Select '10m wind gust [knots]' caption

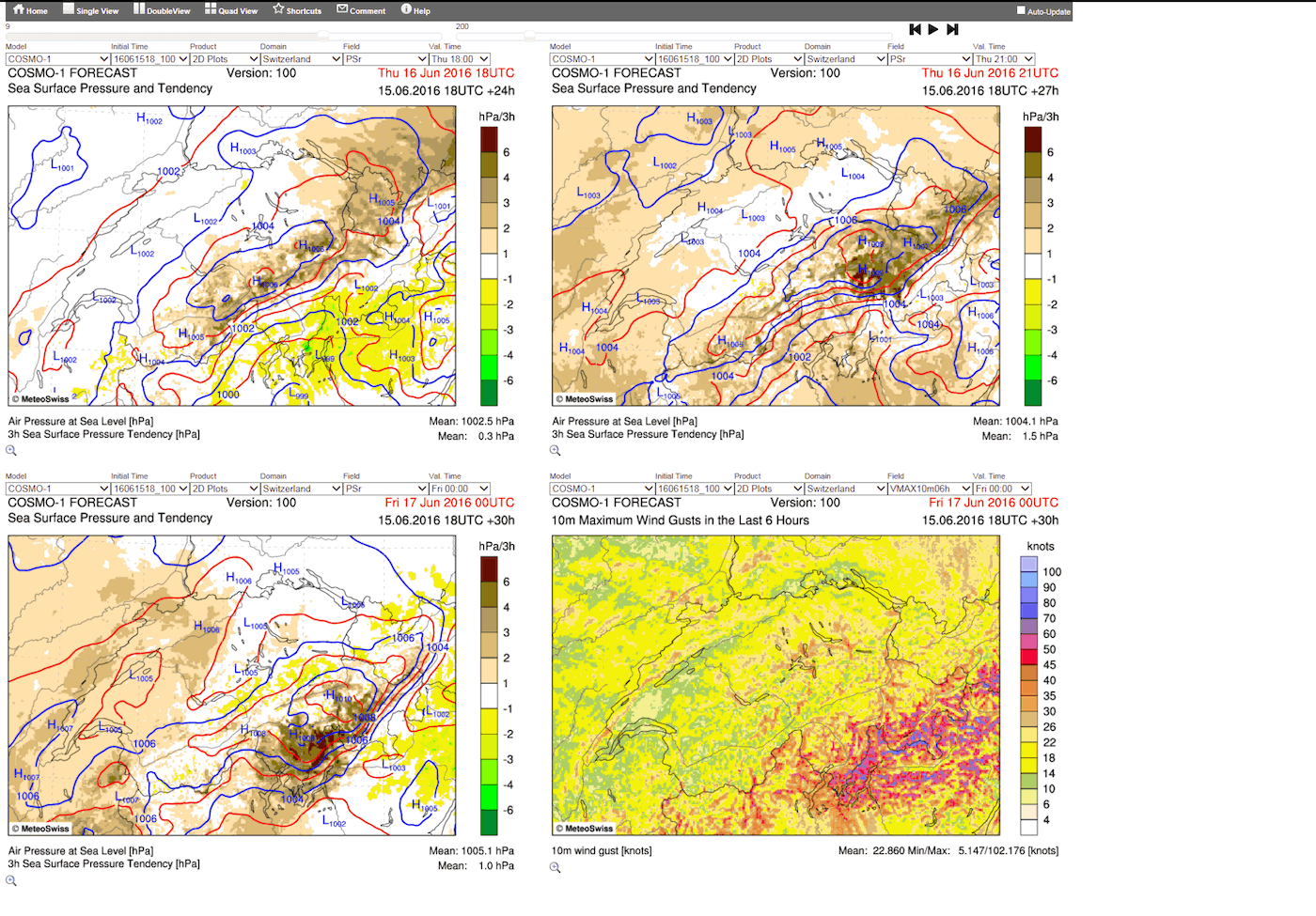pos(602,851)
